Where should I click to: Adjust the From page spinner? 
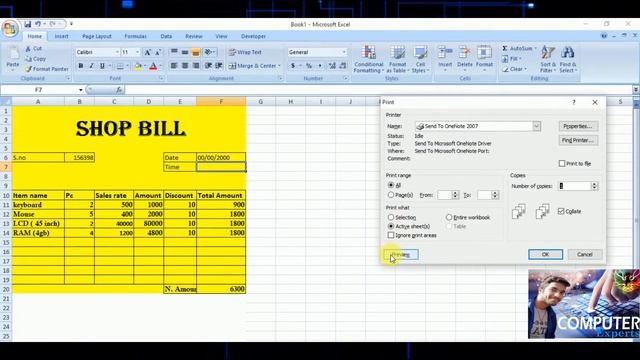[x=455, y=195]
